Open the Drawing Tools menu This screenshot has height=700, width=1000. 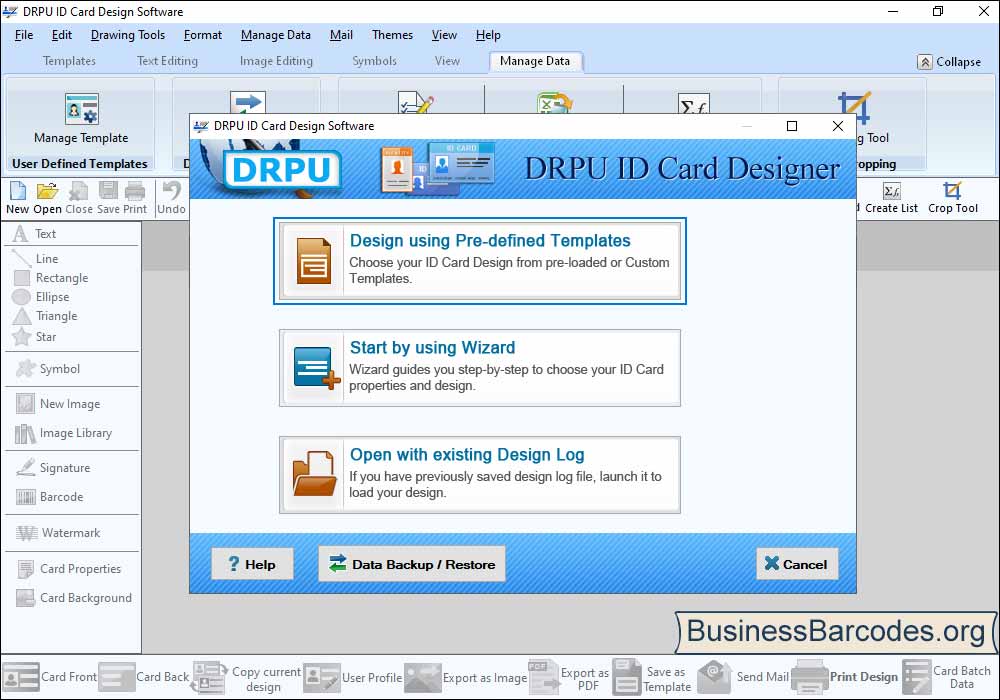[128, 35]
